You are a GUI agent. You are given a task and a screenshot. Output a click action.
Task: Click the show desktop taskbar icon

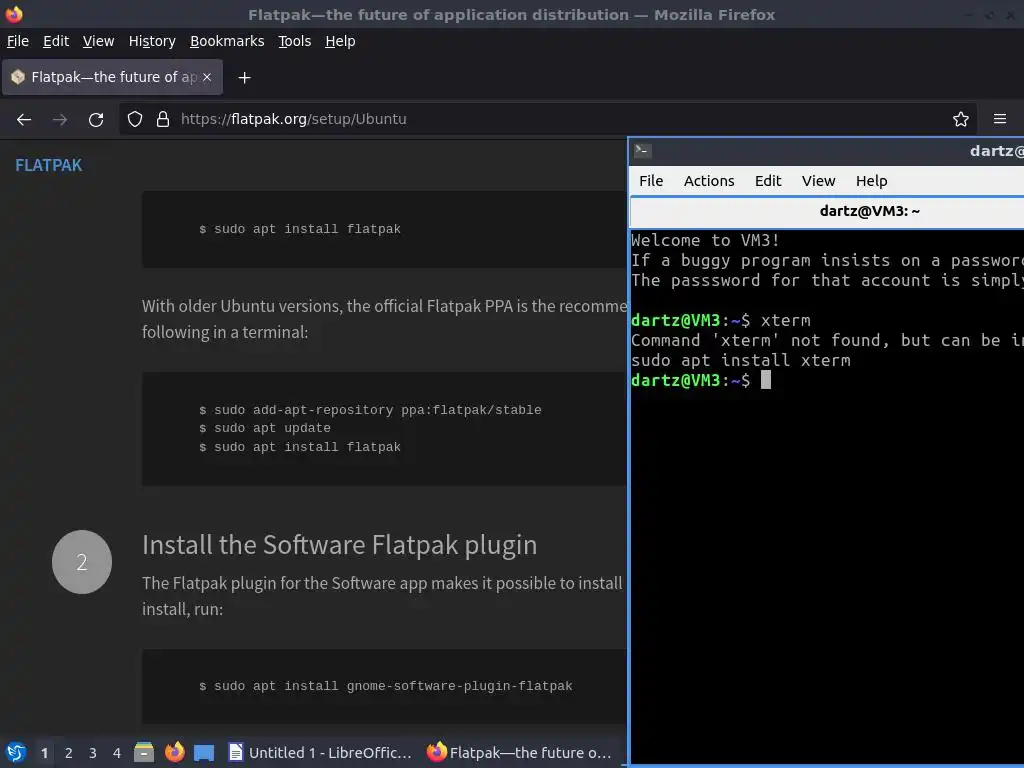pyautogui.click(x=204, y=752)
